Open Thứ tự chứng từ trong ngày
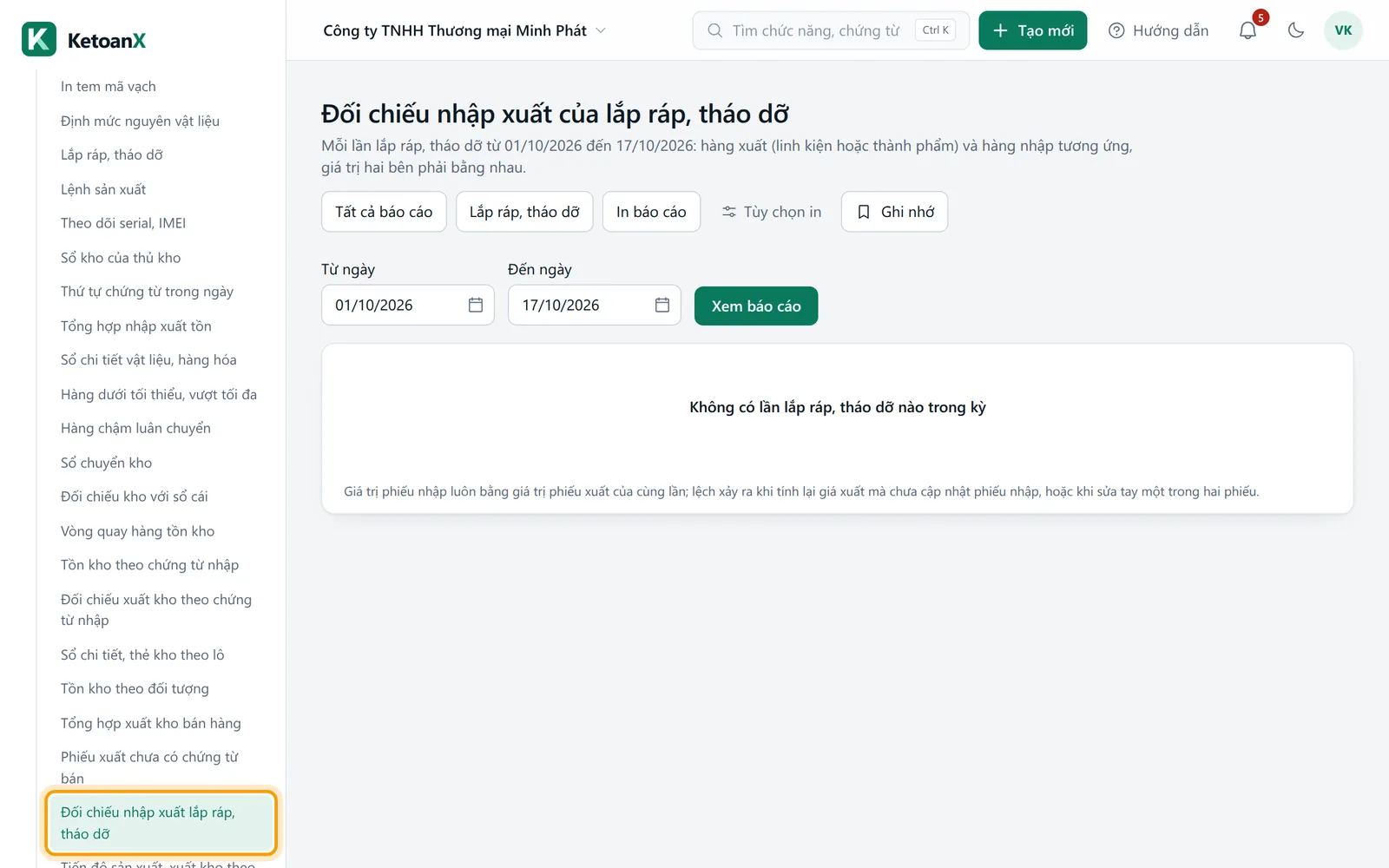1389x868 pixels. tap(147, 292)
